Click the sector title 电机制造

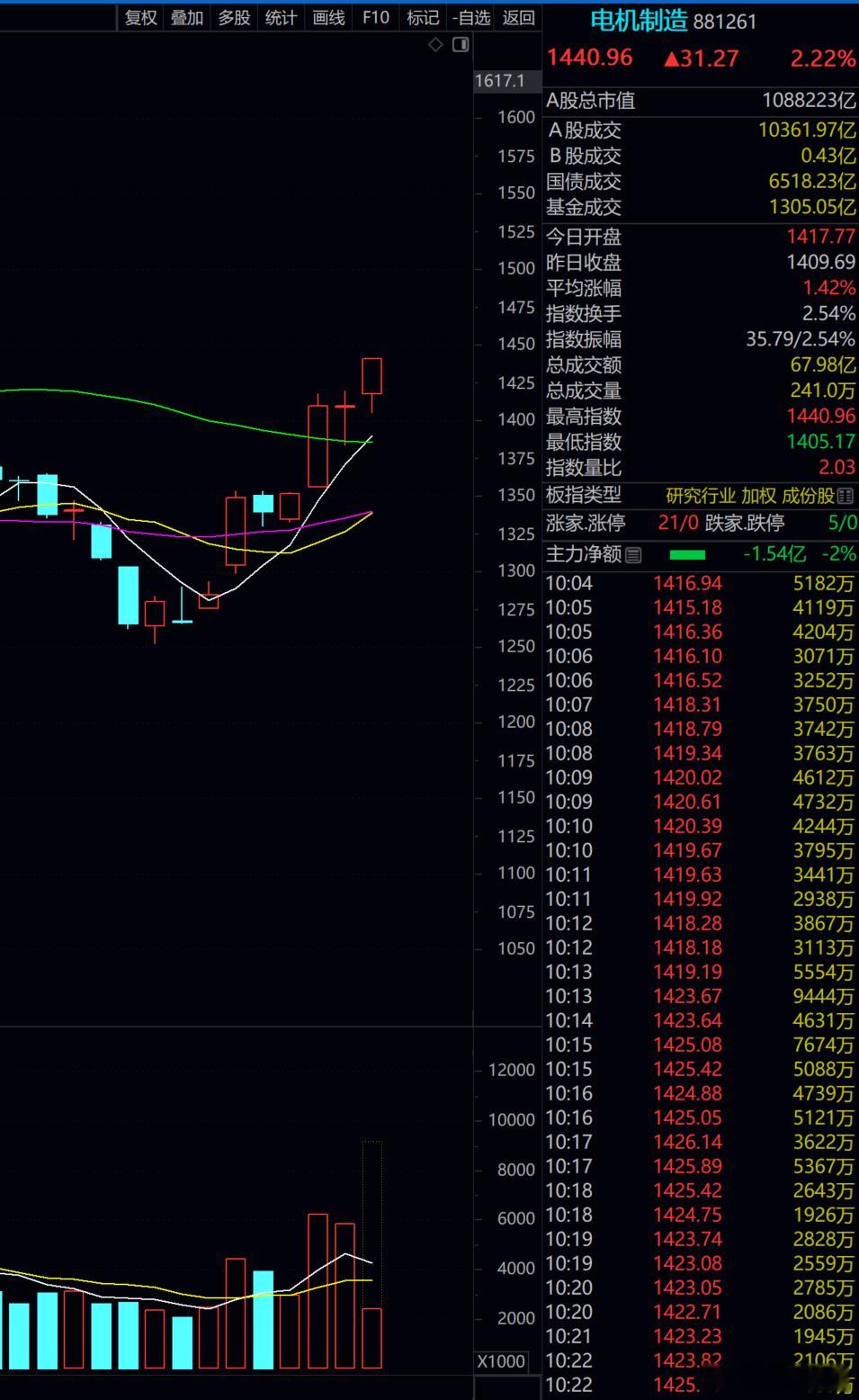coord(639,20)
